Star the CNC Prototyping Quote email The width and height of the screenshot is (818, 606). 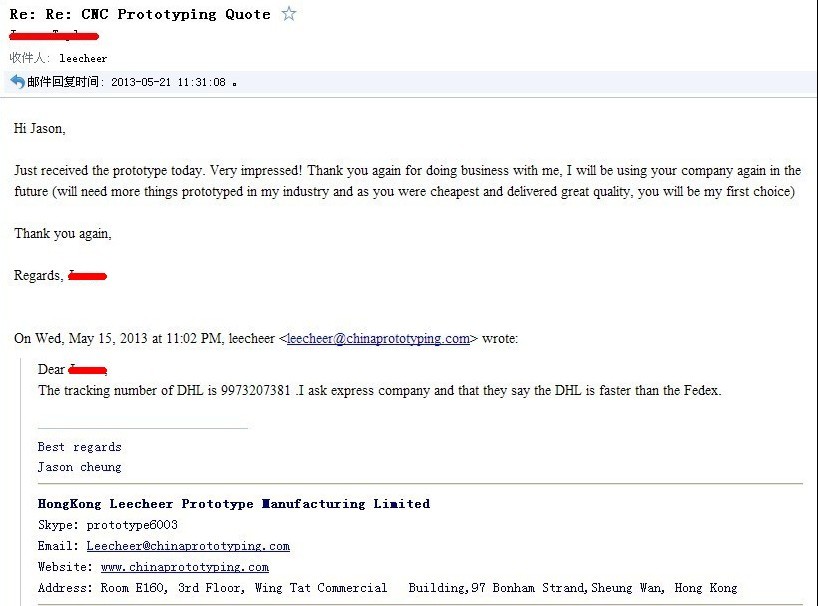(x=289, y=13)
